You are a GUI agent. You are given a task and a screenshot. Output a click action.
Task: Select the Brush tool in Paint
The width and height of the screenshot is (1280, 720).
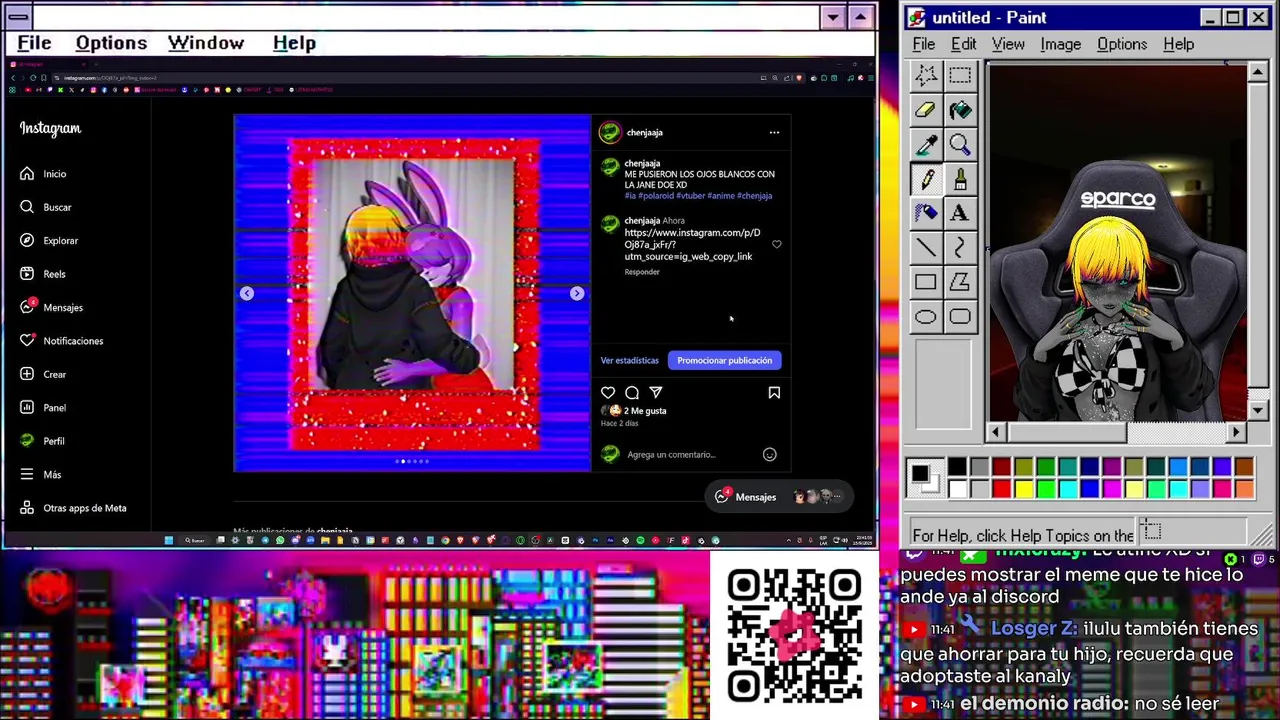click(x=960, y=179)
